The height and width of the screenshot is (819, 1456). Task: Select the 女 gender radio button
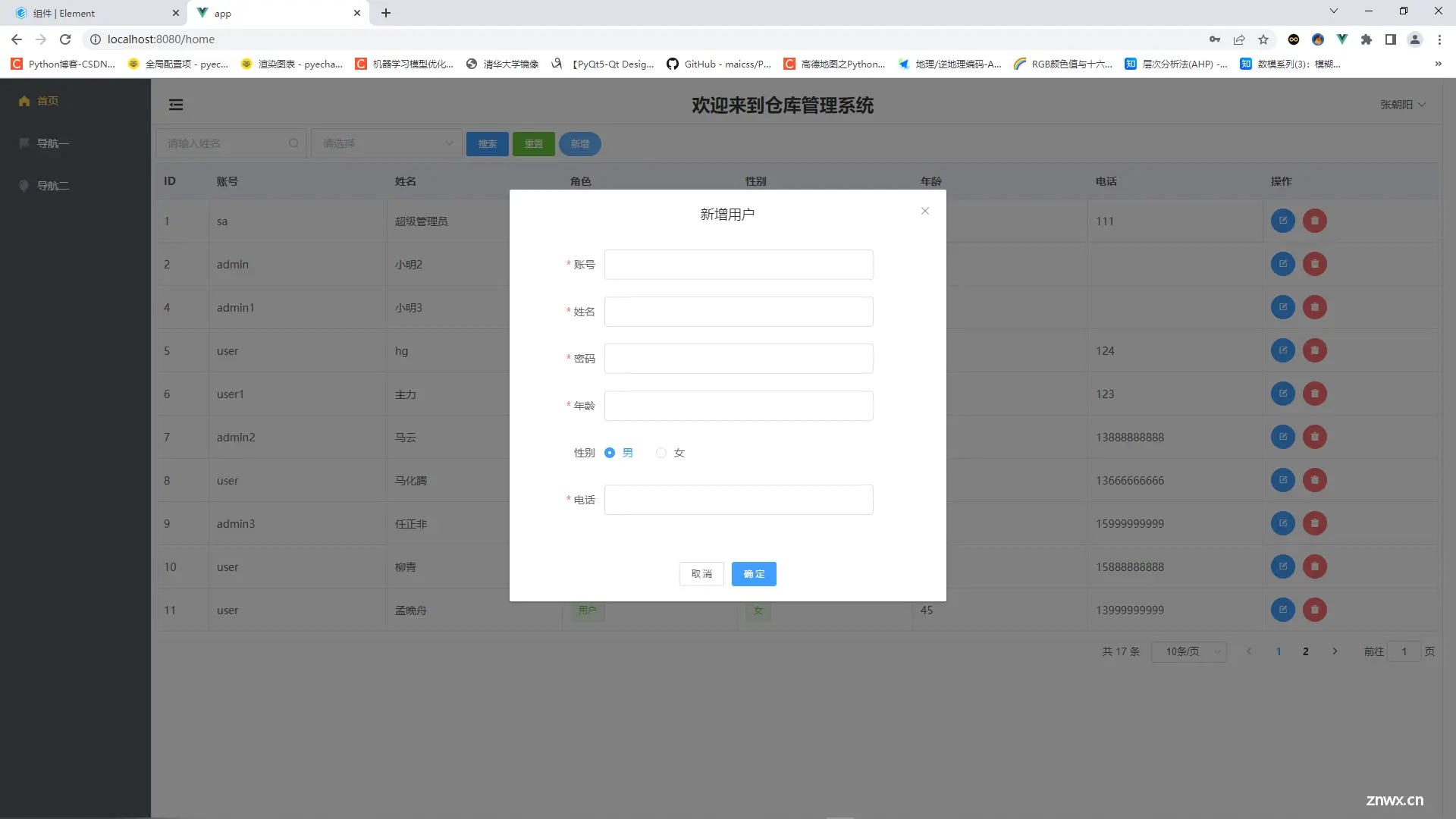[661, 452]
